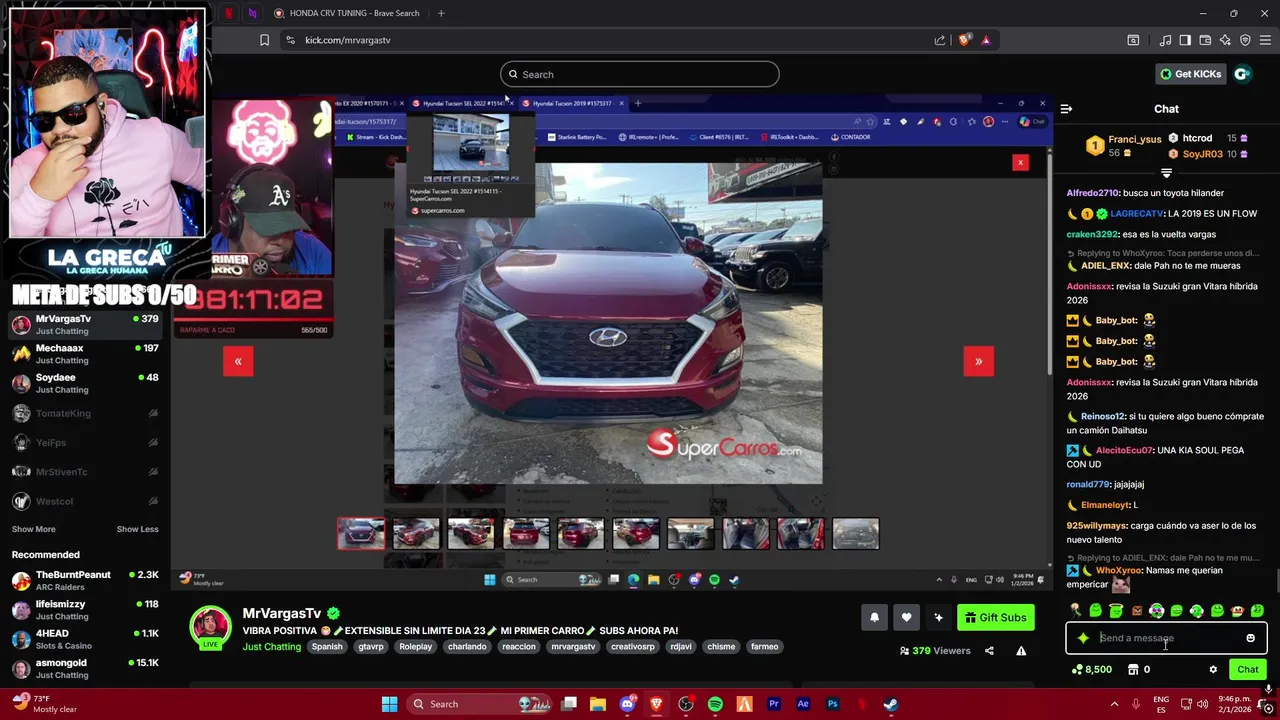The width and height of the screenshot is (1280, 720).
Task: Share the stream via share icon
Action: tap(989, 651)
